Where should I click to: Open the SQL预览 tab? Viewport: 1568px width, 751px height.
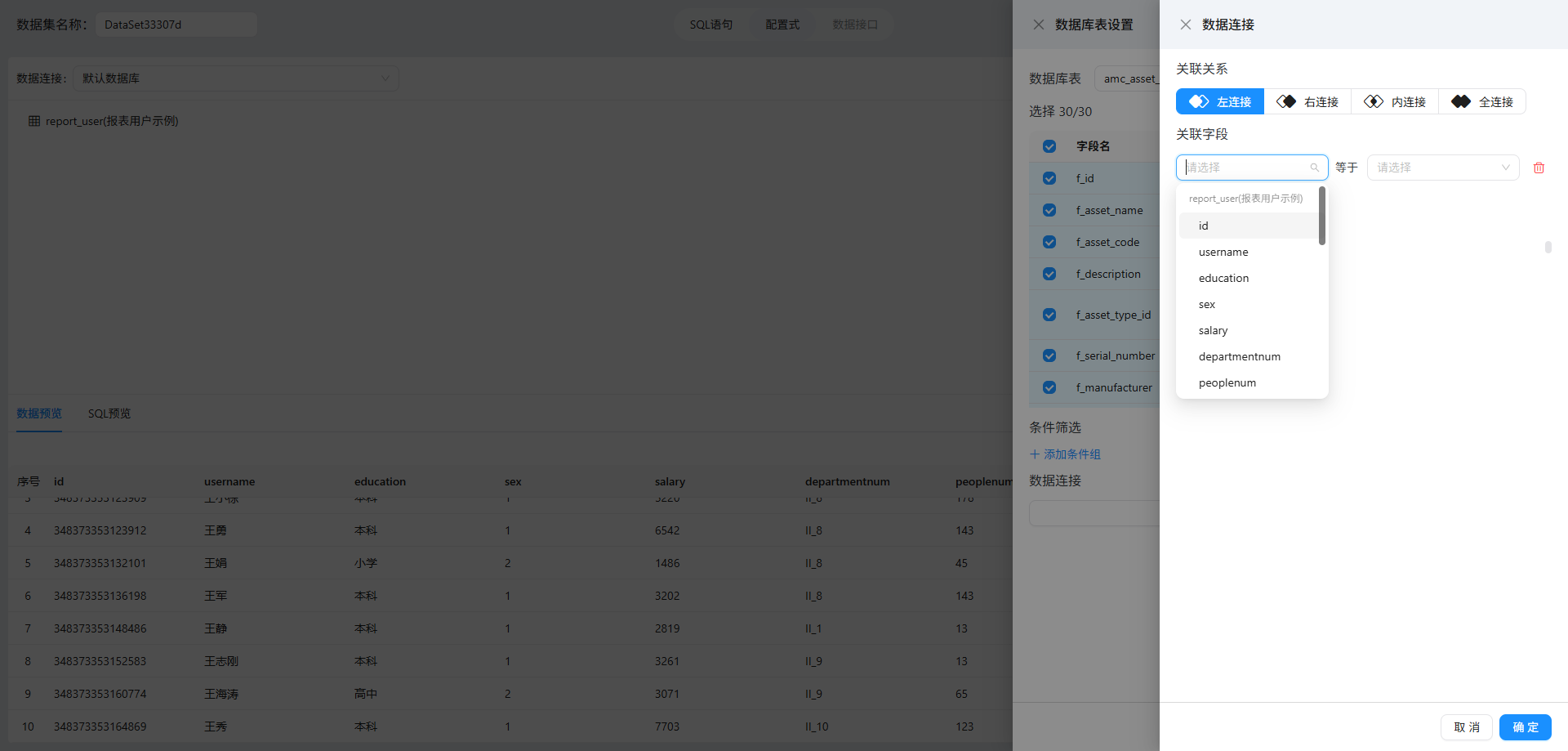pos(109,413)
